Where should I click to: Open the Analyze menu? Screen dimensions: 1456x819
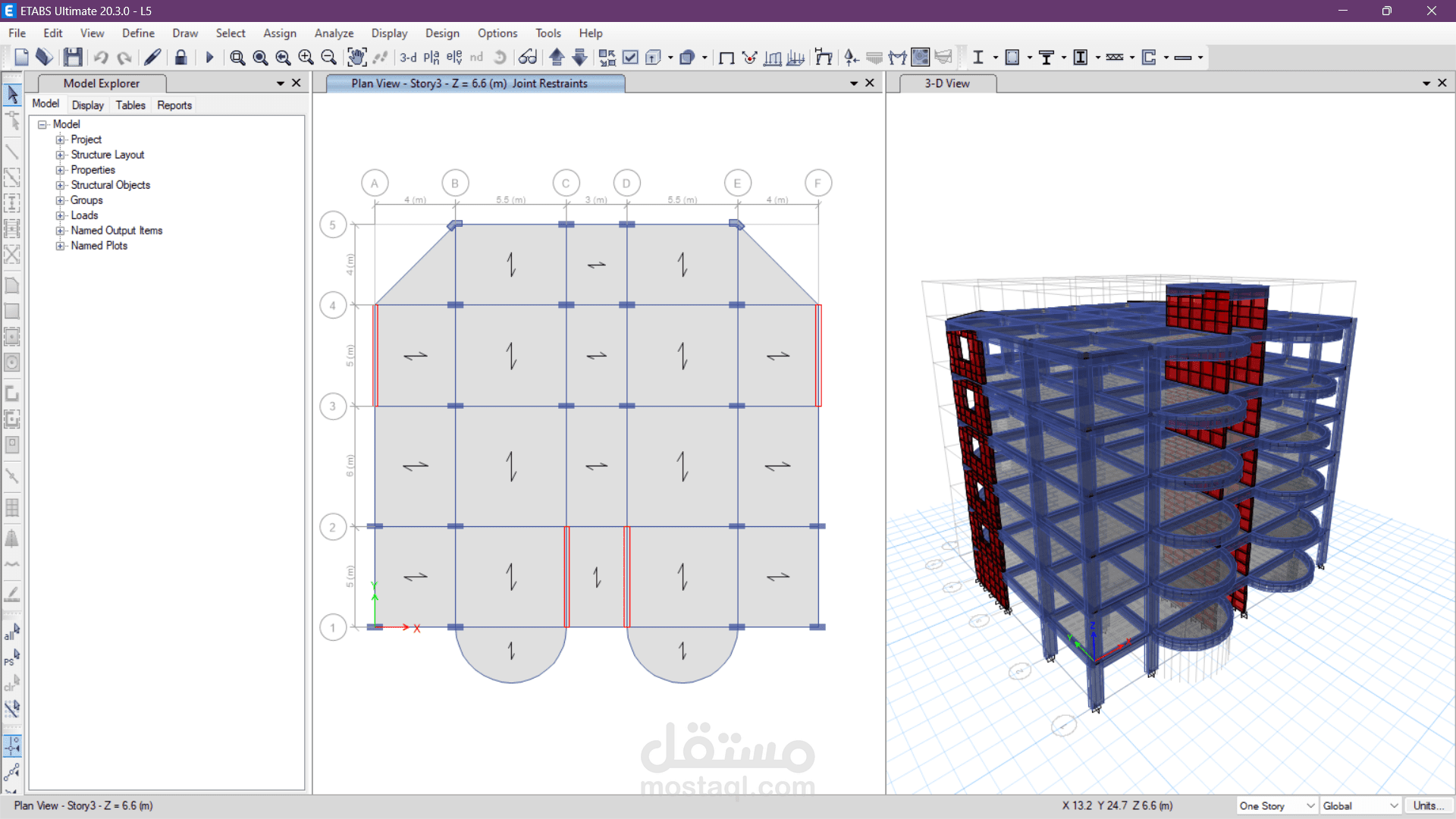click(x=334, y=33)
